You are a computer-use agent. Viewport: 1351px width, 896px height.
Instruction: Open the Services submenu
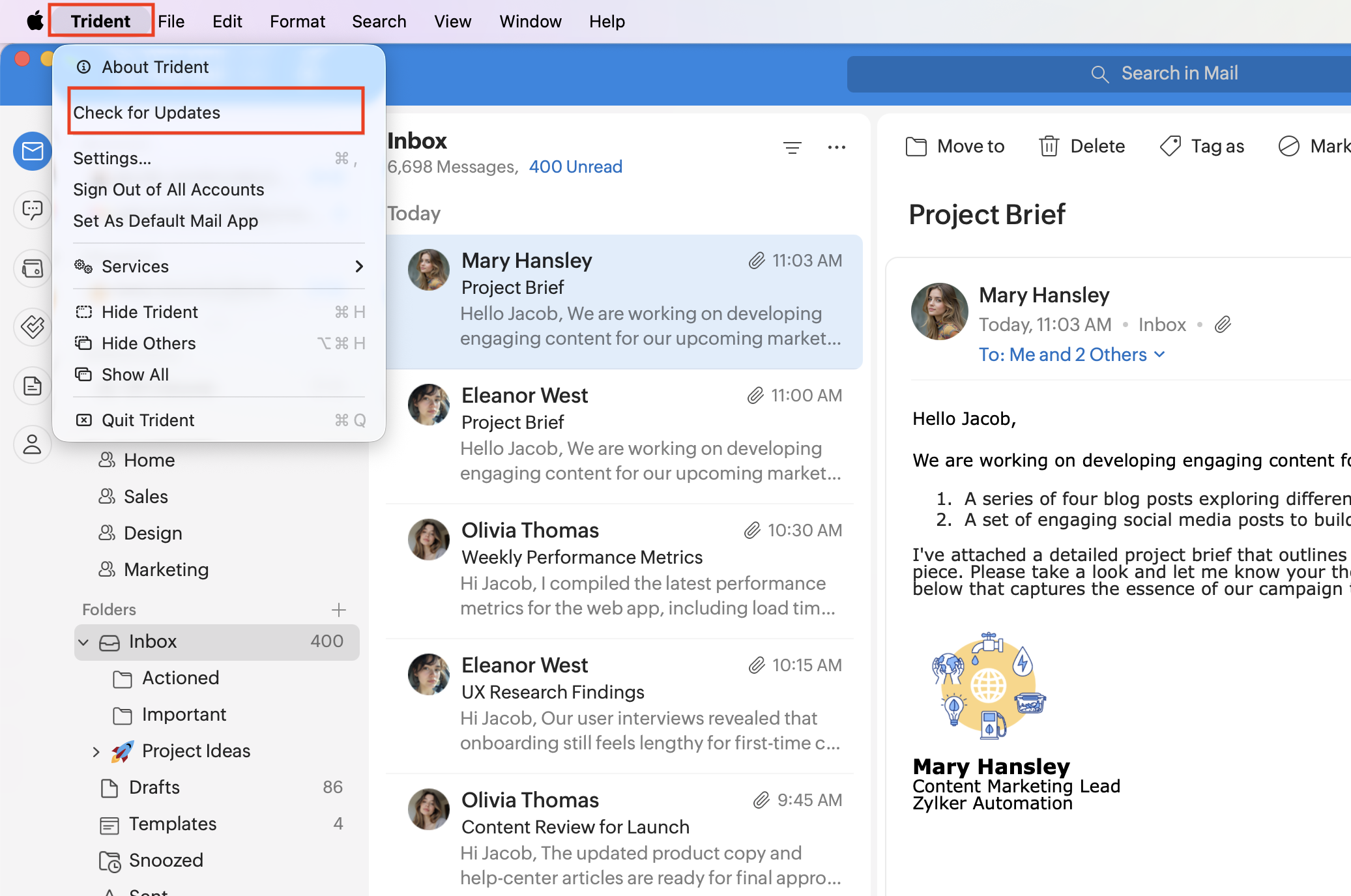(x=218, y=267)
